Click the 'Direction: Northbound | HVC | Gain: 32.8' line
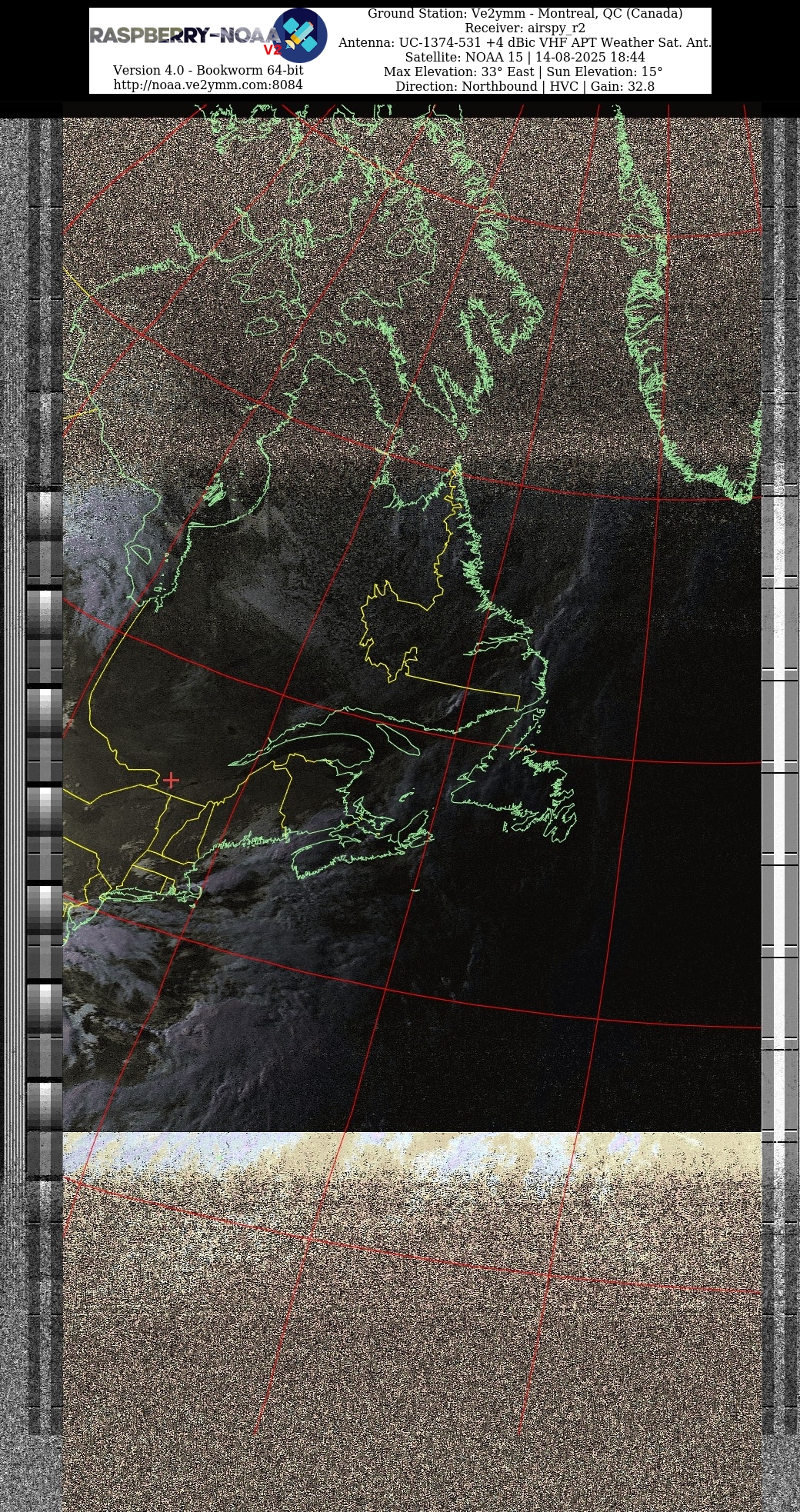Image resolution: width=800 pixels, height=1512 pixels. (x=525, y=86)
